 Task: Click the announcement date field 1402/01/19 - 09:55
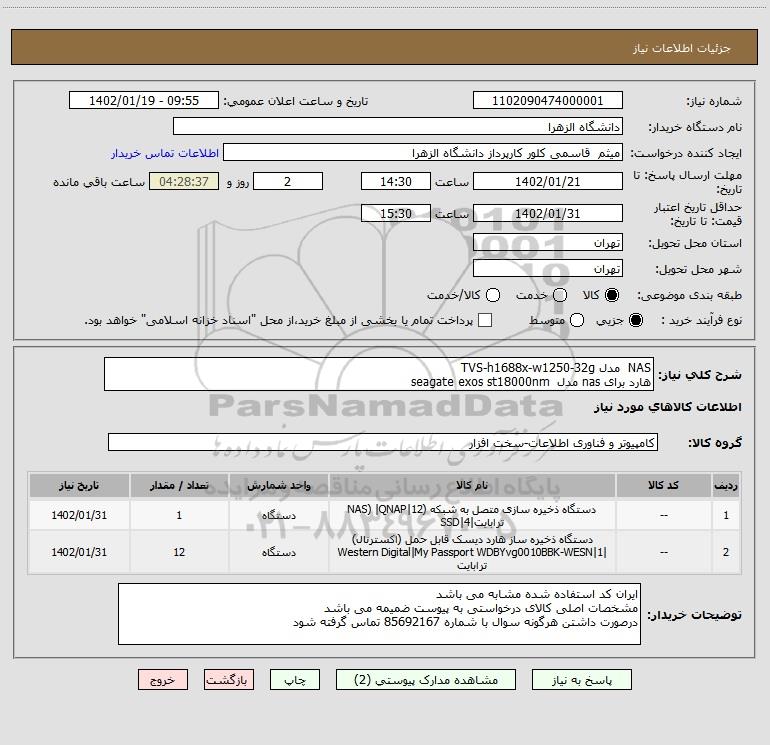144,101
